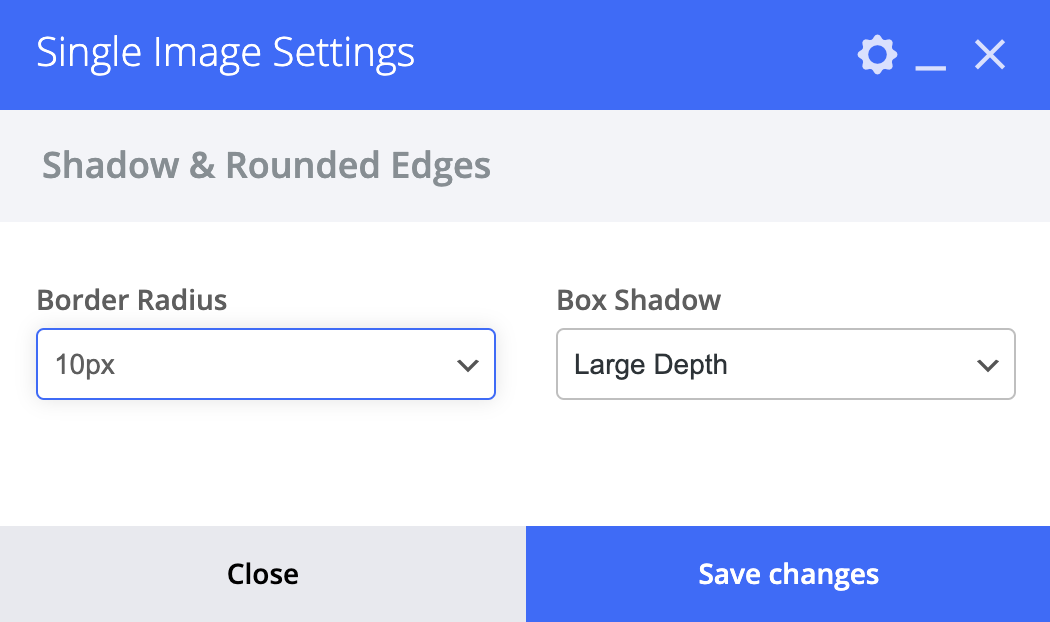Select the Shadow & Rounded Edges section header

[266, 165]
